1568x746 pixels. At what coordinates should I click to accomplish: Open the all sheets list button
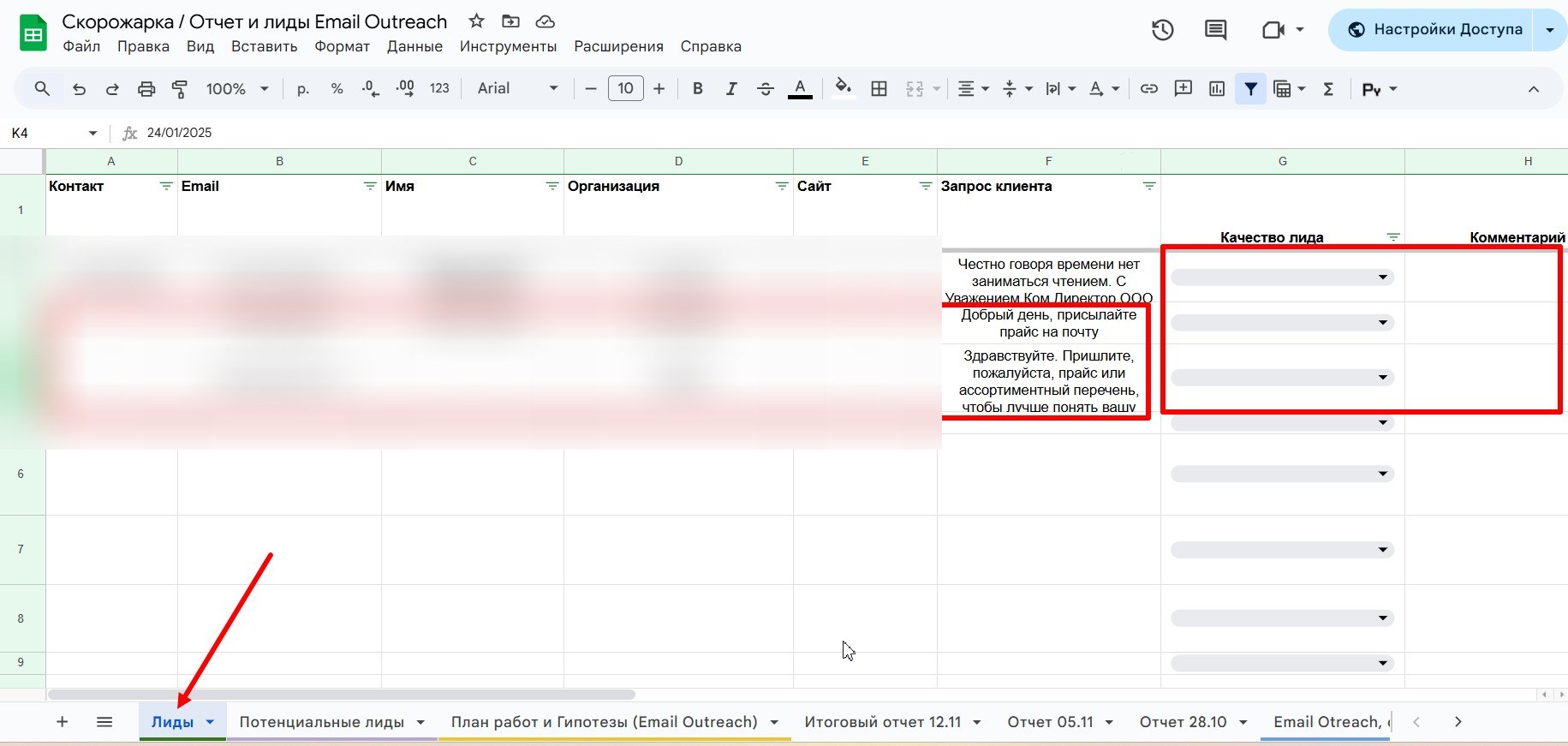pos(104,722)
